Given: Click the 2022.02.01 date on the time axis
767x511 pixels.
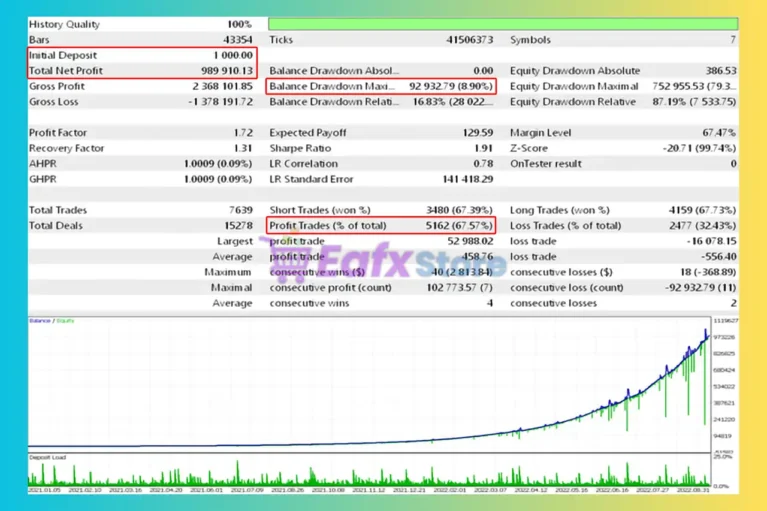Looking at the screenshot, I should click(450, 490).
